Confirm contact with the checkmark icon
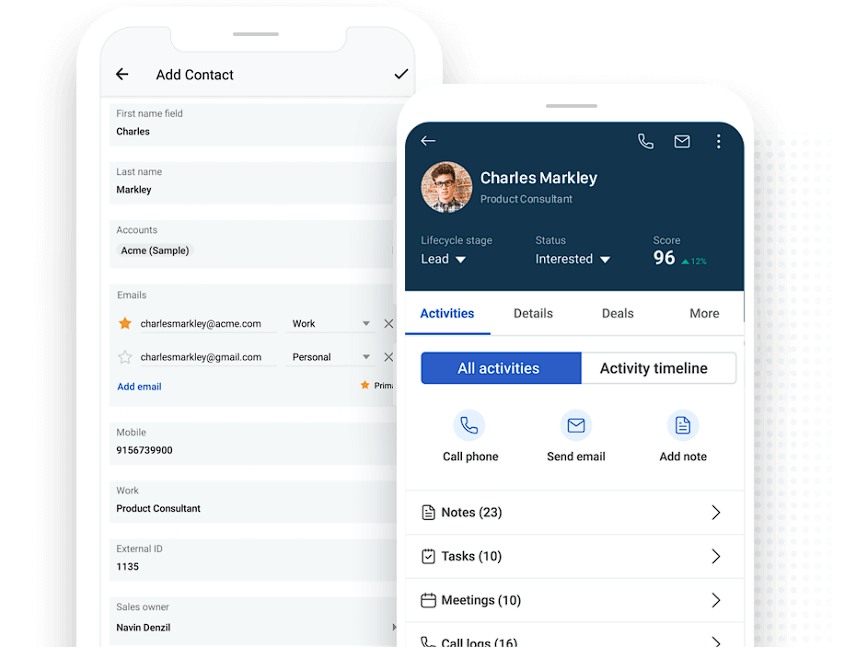The height and width of the screenshot is (648, 868). click(401, 74)
